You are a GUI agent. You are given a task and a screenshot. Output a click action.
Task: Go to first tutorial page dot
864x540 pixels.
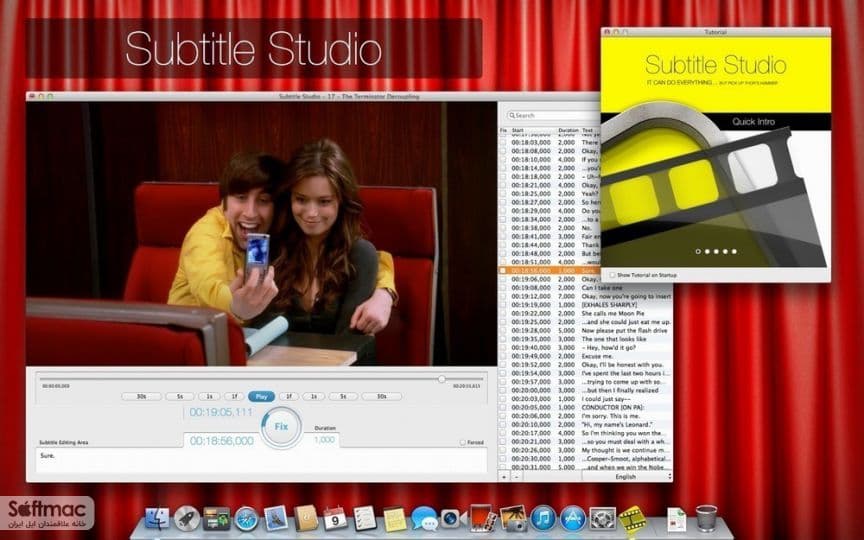point(698,251)
